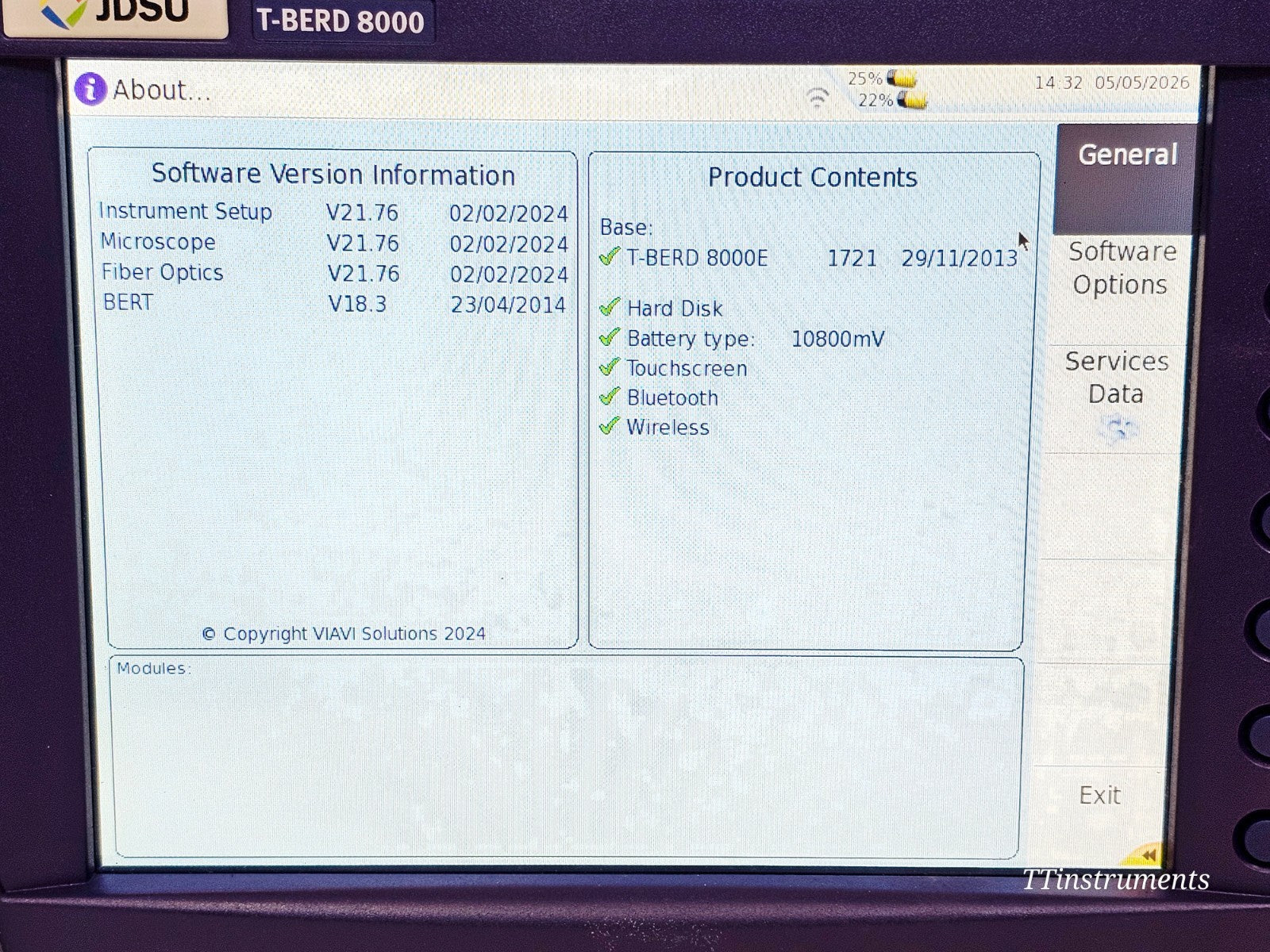Click Instrument Setup version V21.76
This screenshot has width=1270, height=952.
(362, 213)
